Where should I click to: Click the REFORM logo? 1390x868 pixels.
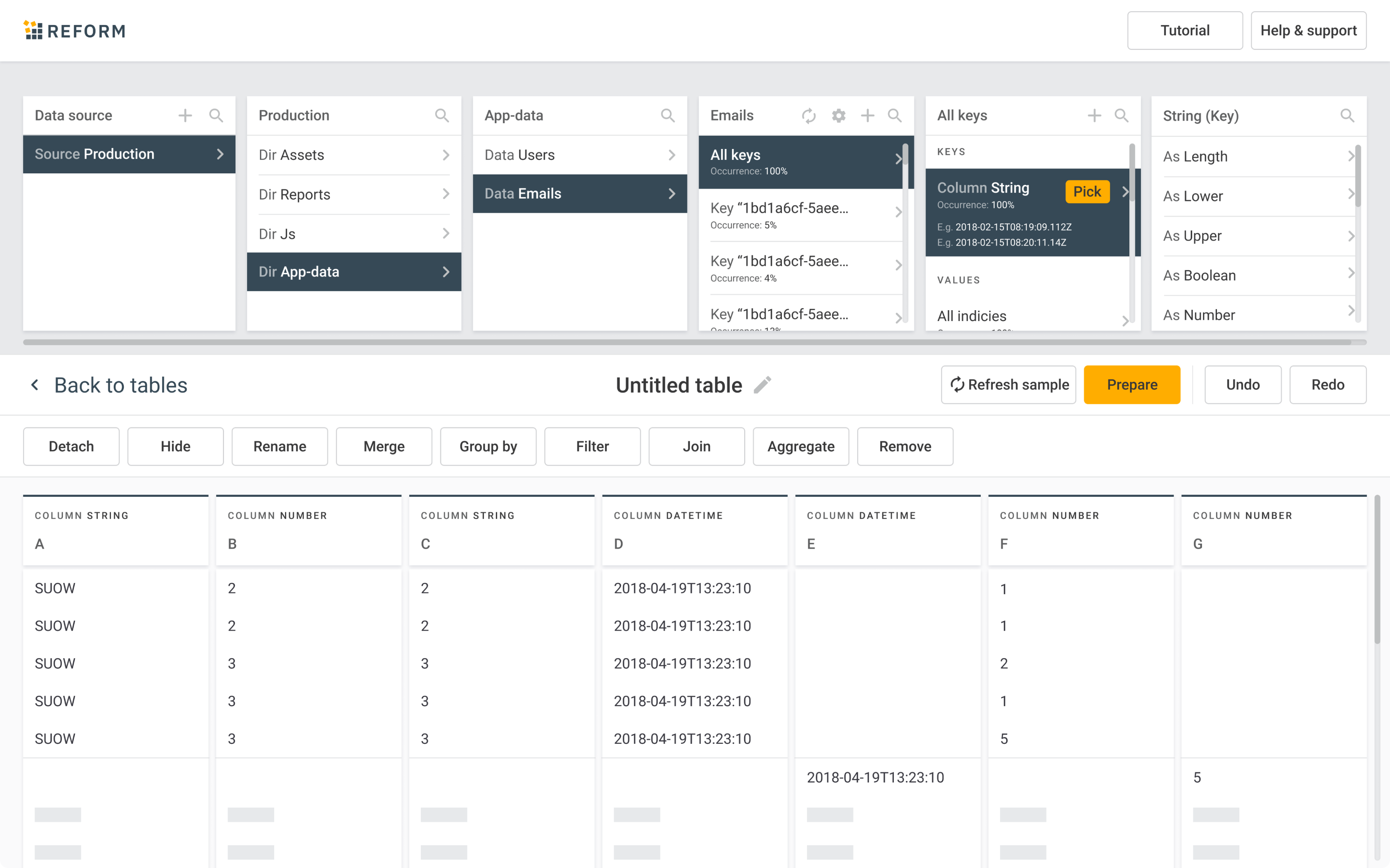click(x=75, y=30)
